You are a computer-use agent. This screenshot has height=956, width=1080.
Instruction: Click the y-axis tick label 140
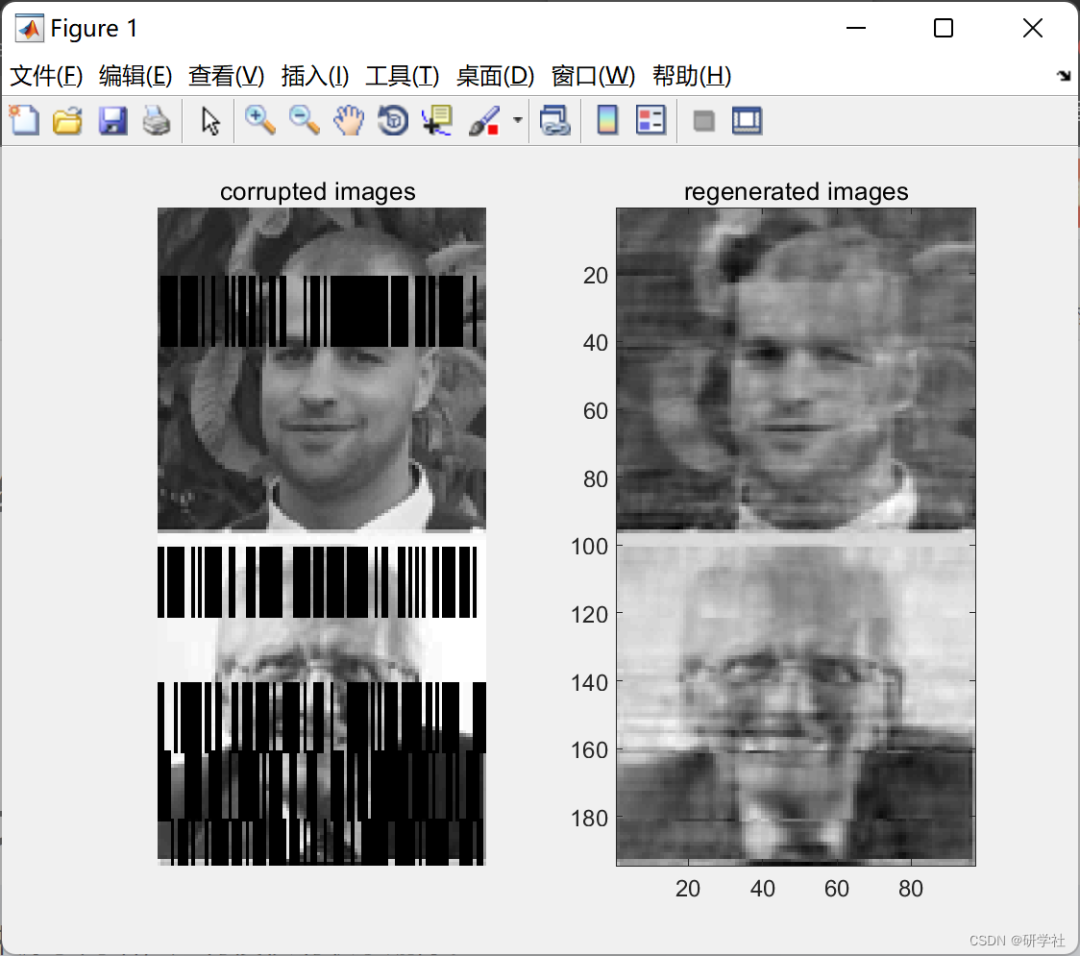click(589, 683)
